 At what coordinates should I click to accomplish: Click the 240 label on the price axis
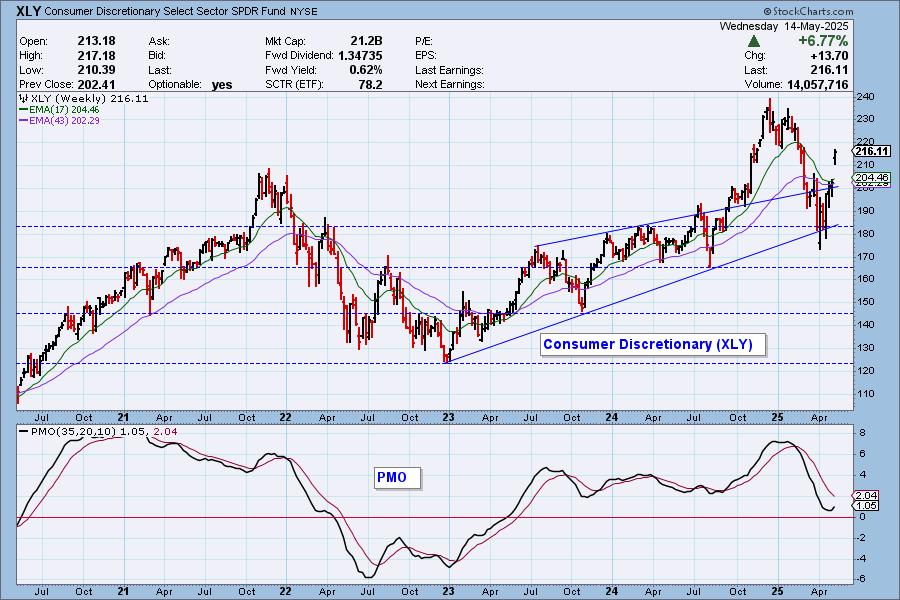(x=866, y=96)
